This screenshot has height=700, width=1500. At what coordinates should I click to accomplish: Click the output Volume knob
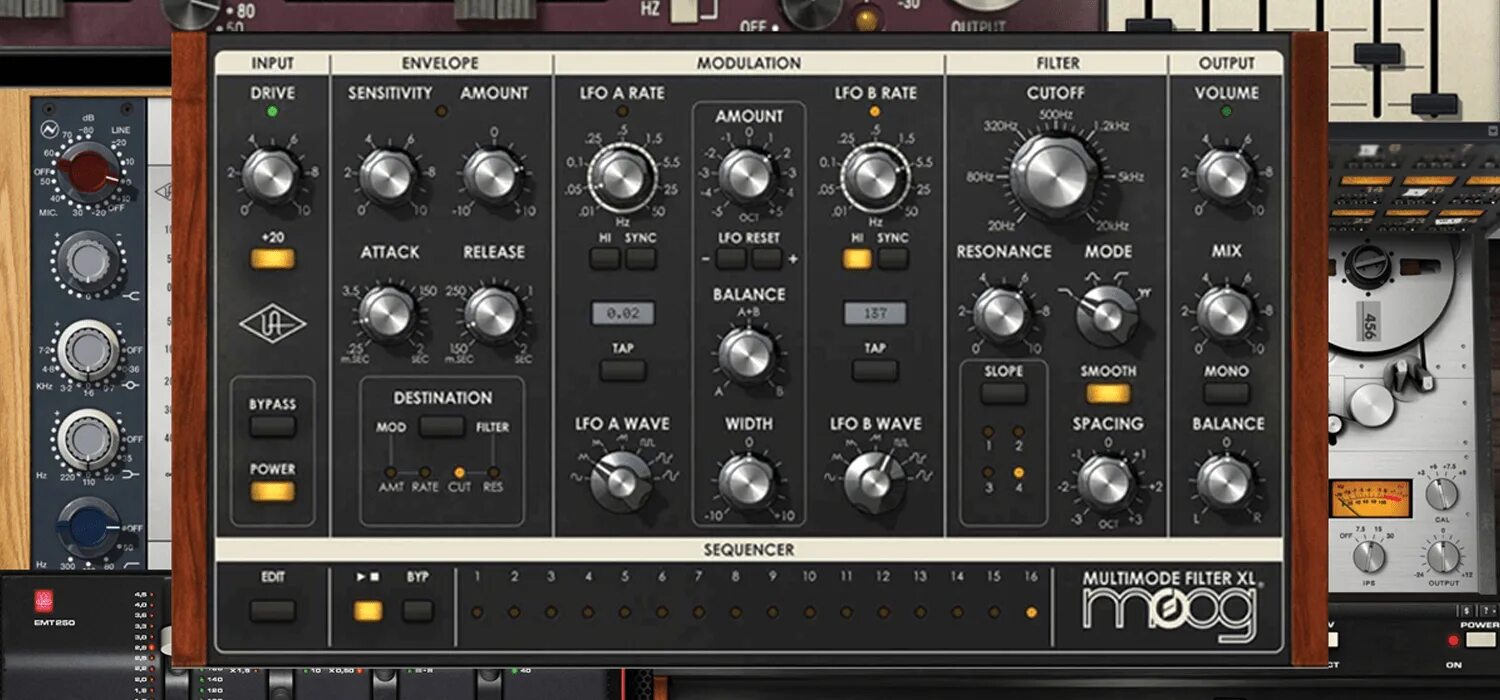tap(1225, 176)
